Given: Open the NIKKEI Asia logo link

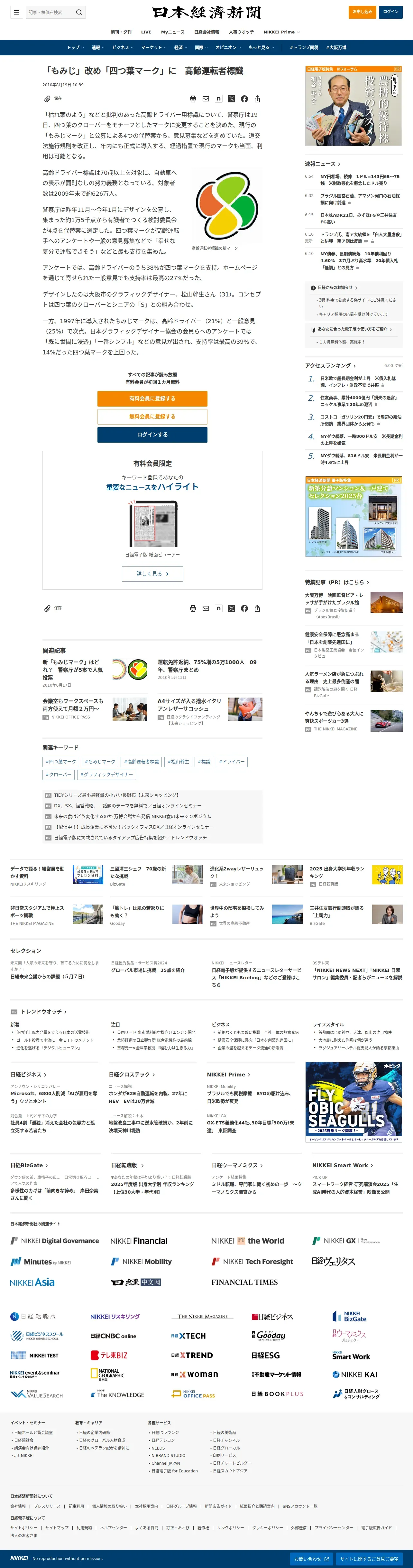Looking at the screenshot, I should click(32, 1282).
